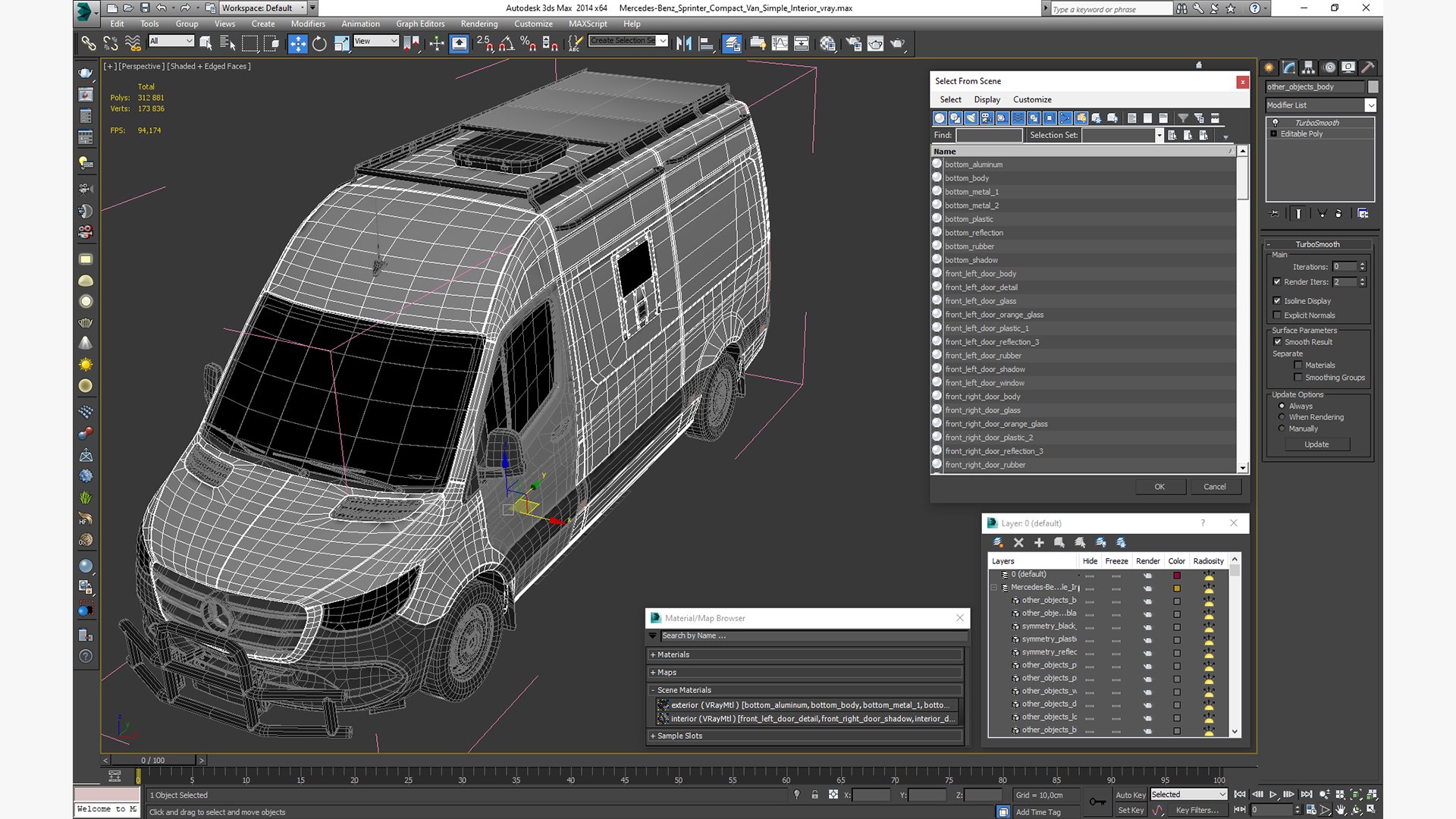Open the MAXScript menu
This screenshot has height=819, width=1456.
coord(588,24)
